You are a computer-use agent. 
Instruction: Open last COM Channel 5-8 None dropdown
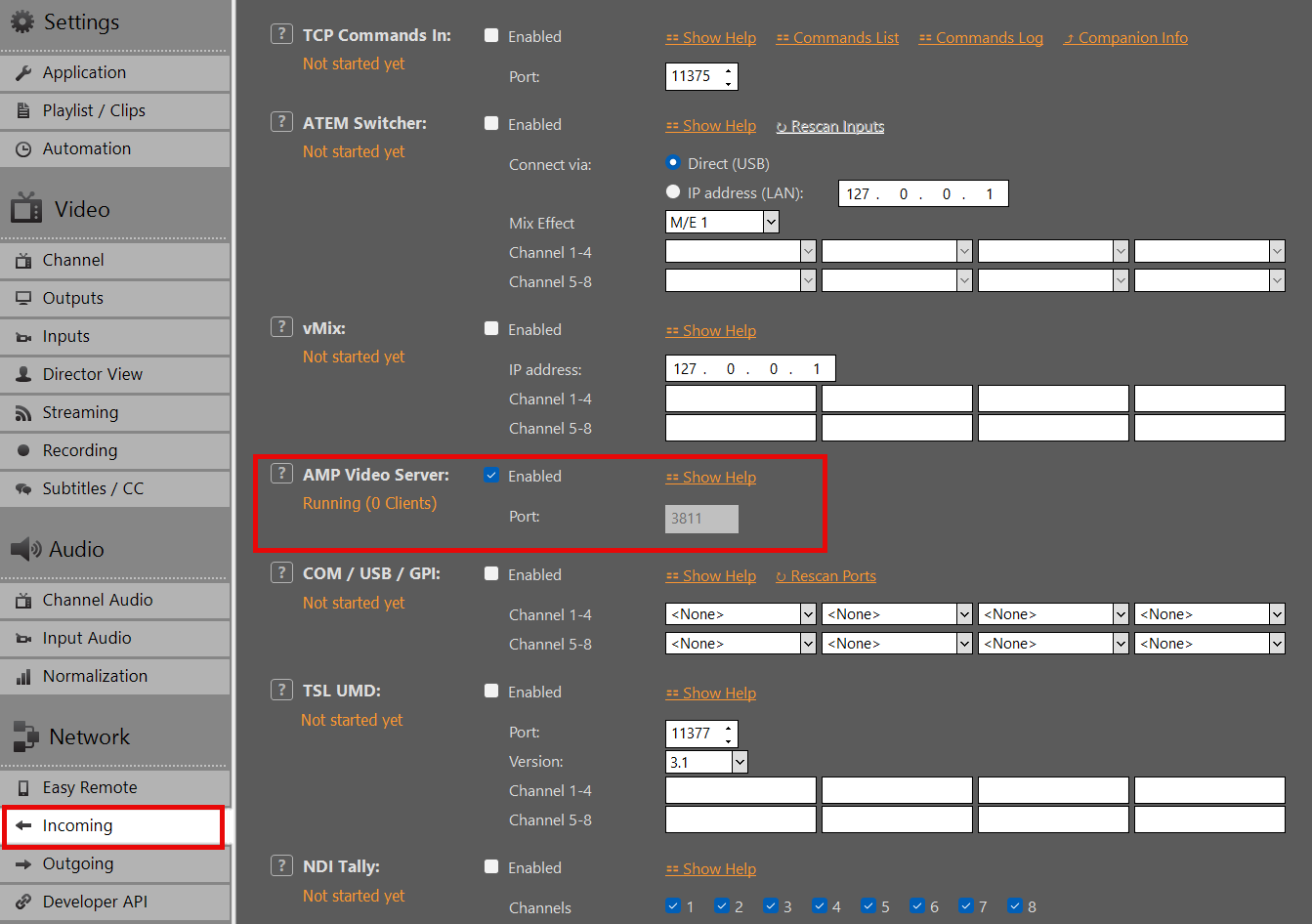click(1209, 643)
